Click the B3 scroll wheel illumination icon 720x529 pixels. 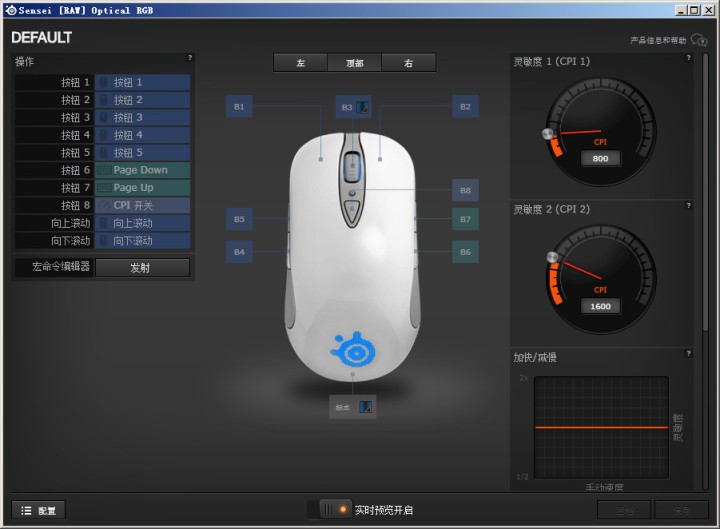(x=362, y=107)
